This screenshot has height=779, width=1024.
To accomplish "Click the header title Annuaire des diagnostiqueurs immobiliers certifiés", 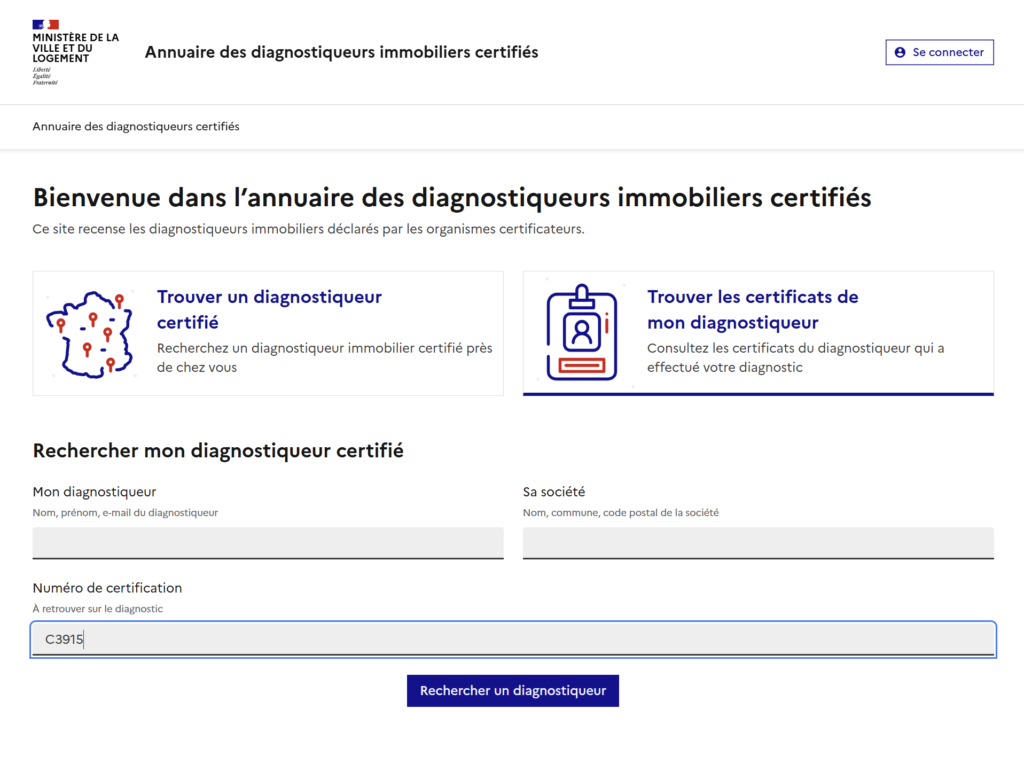I will (x=341, y=52).
